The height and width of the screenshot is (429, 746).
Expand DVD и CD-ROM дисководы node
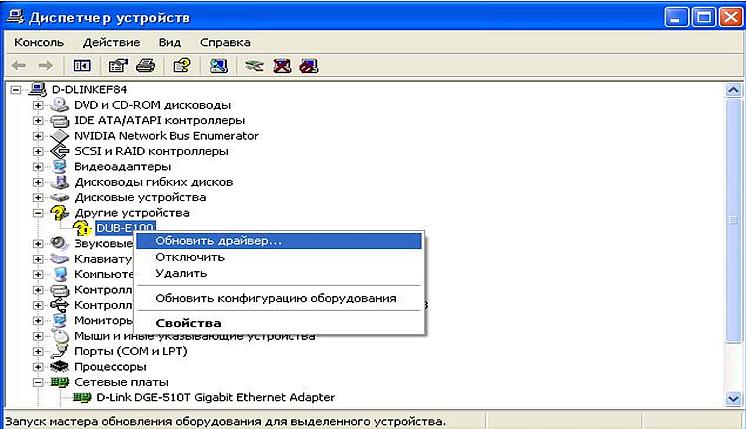coord(38,105)
